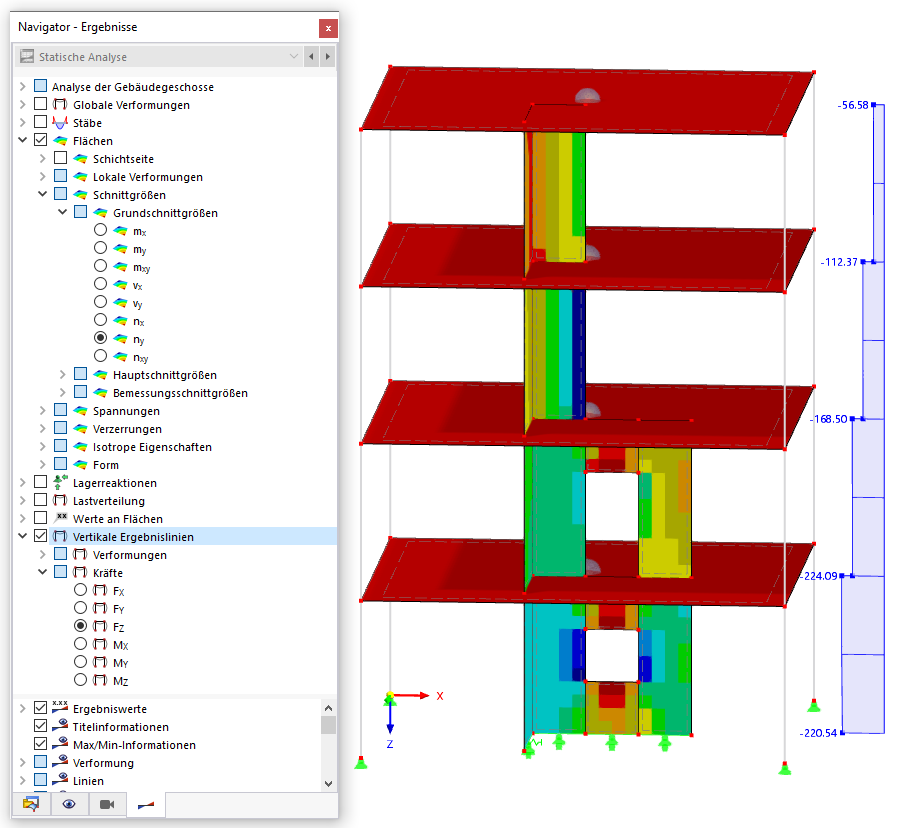Select the nxy radio button
Screen dimensions: 898x828
coord(100,356)
